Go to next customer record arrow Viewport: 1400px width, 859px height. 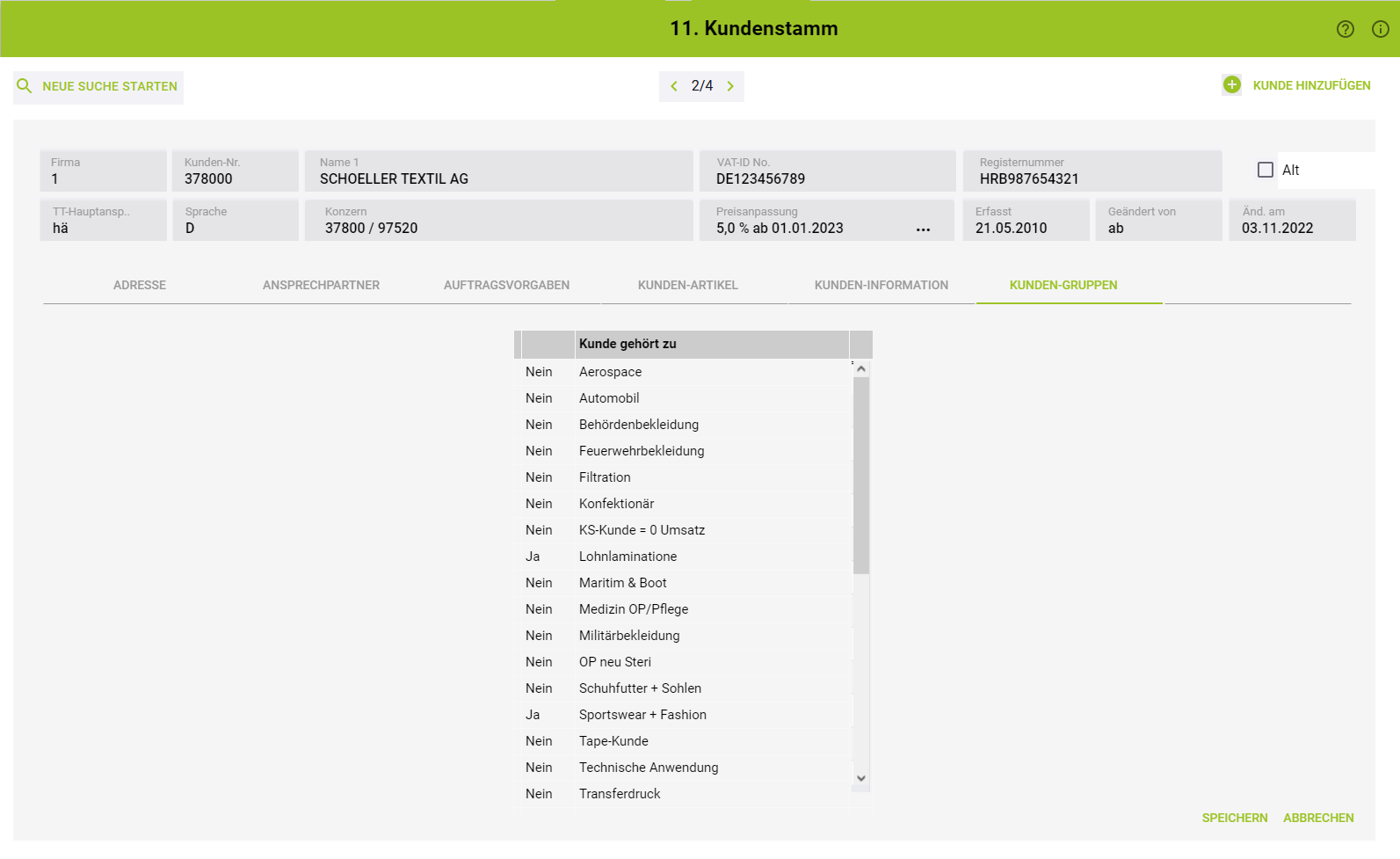[x=730, y=86]
